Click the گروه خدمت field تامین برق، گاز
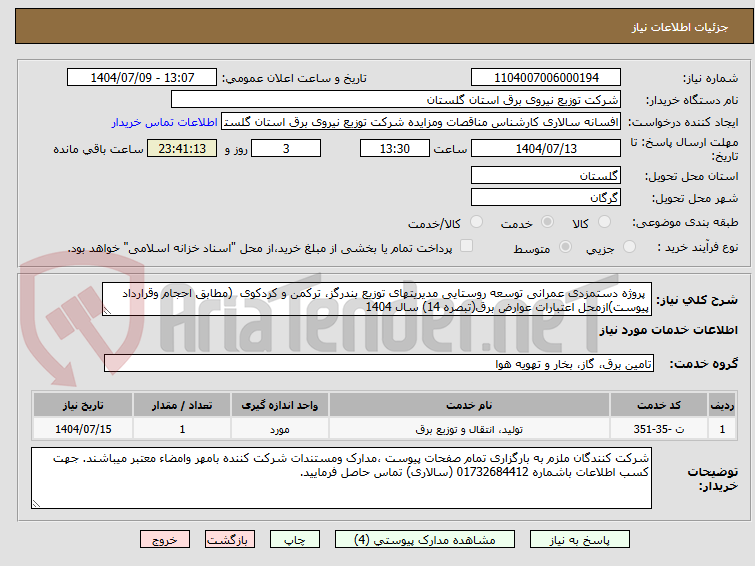755x566 pixels. pos(379,364)
